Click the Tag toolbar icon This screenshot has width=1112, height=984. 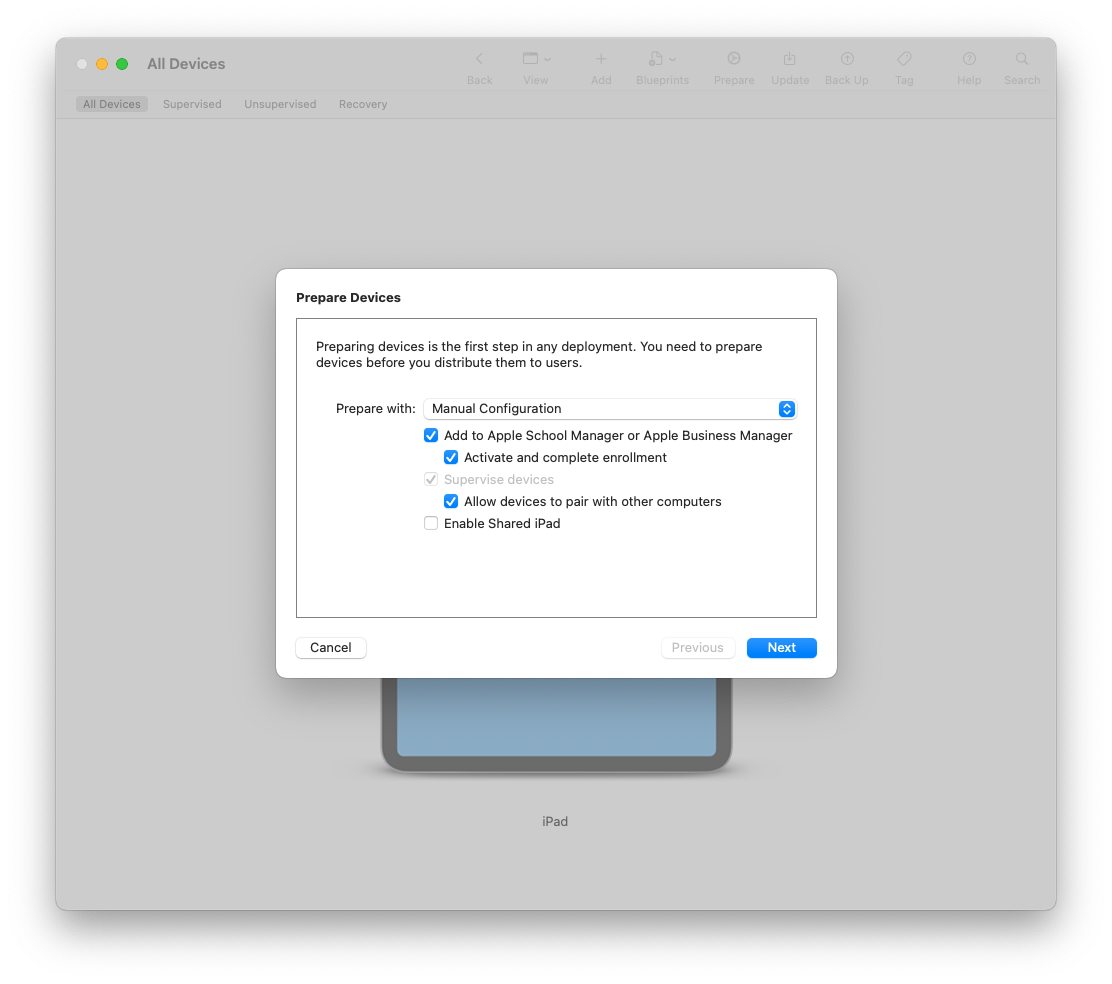click(x=904, y=59)
